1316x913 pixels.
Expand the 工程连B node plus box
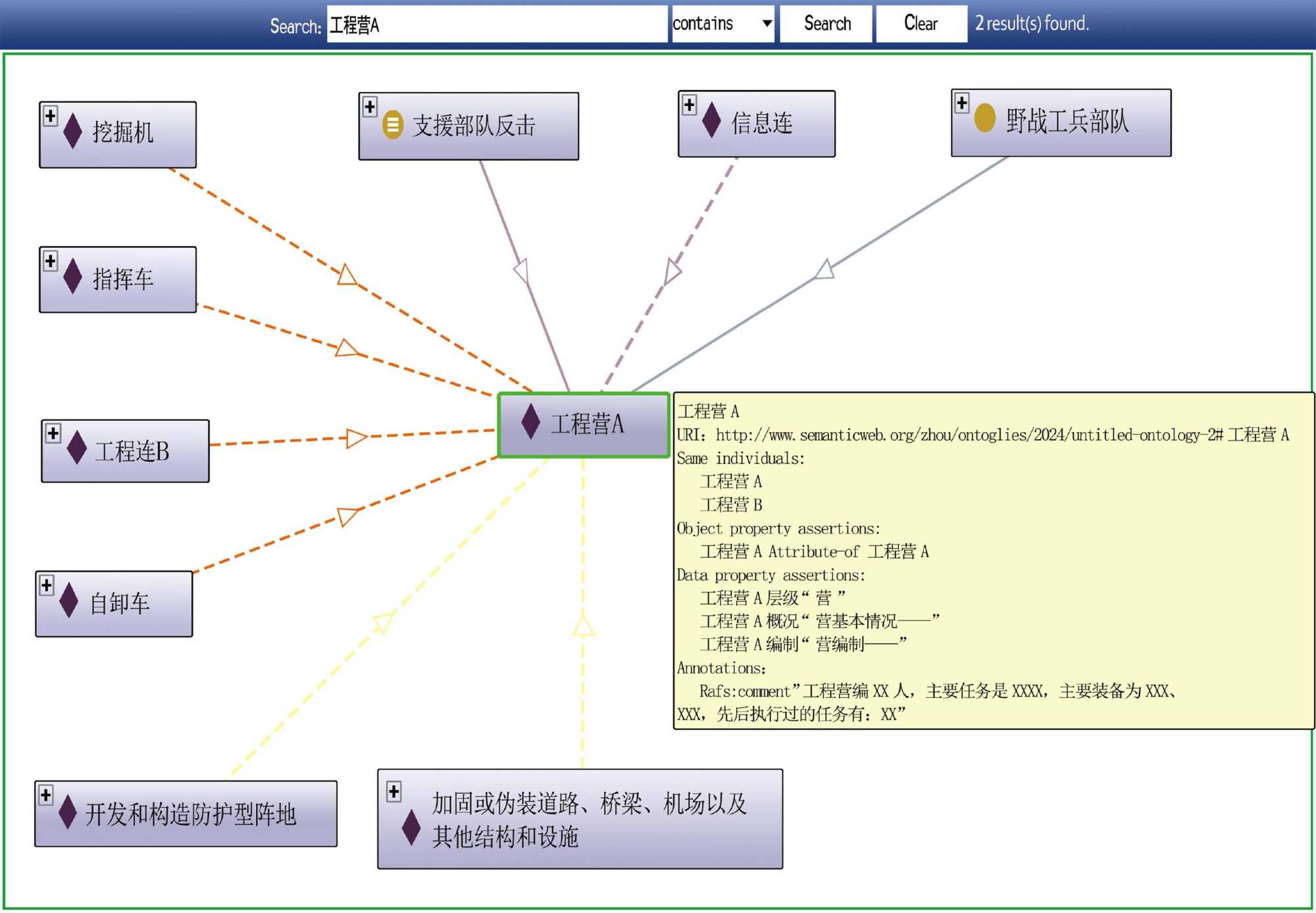pos(53,433)
